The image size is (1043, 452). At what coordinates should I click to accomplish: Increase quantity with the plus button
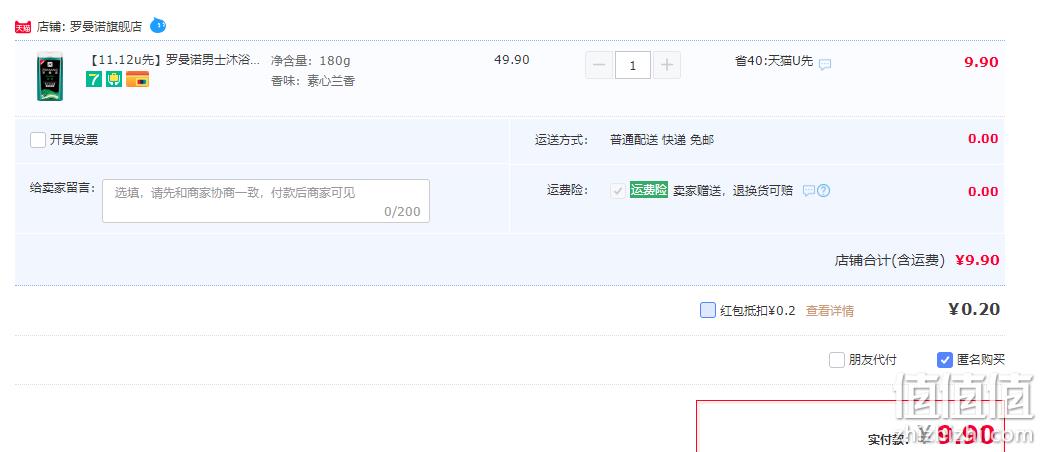(667, 65)
